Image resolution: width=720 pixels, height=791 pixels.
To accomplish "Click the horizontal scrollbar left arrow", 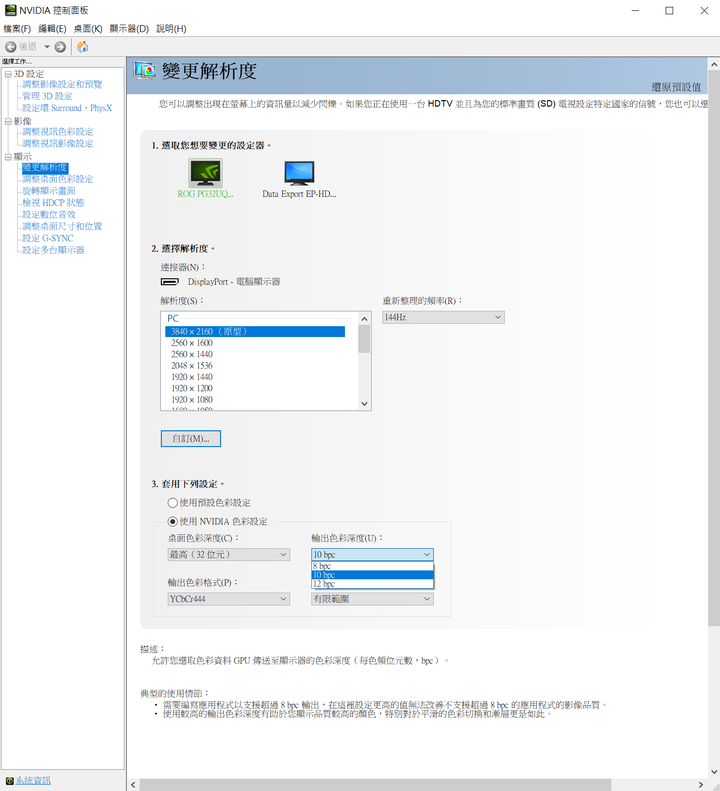I will tap(133, 784).
